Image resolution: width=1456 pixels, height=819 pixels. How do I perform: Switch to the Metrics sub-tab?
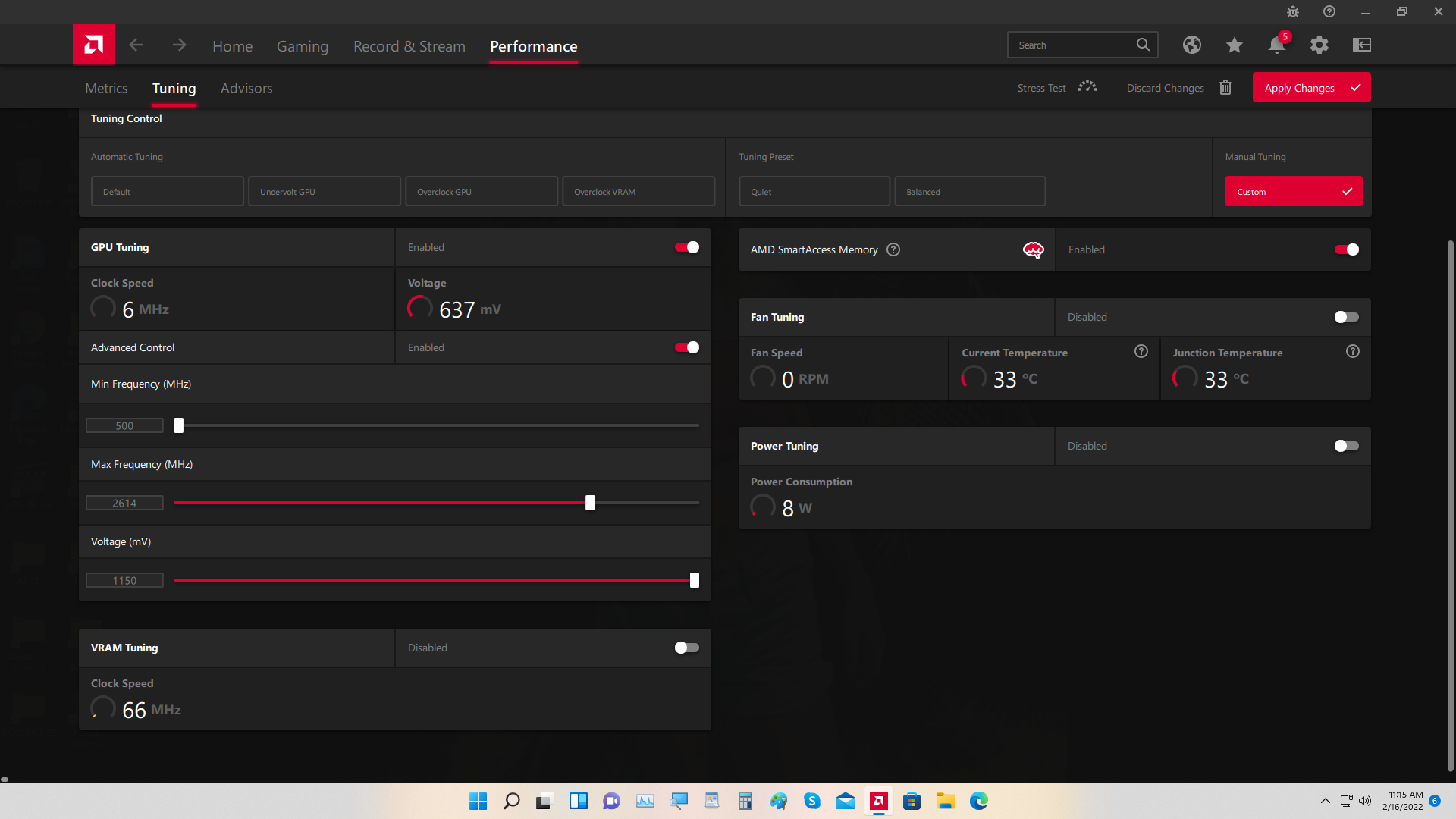[106, 88]
